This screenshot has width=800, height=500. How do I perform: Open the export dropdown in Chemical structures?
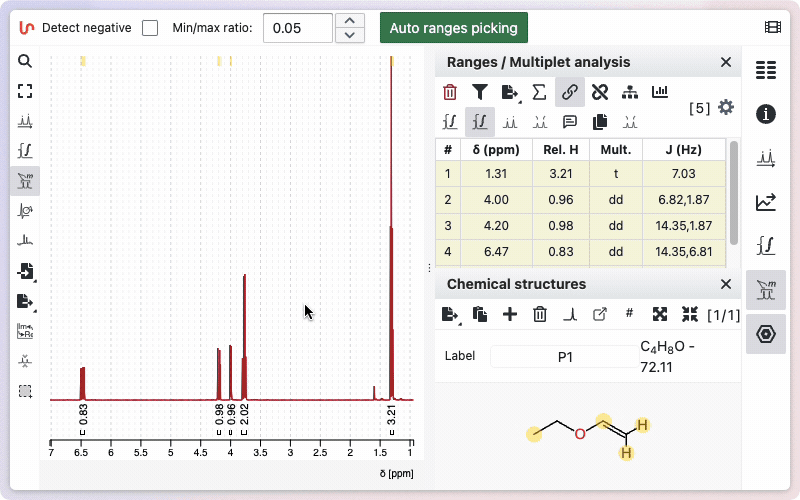(x=451, y=314)
